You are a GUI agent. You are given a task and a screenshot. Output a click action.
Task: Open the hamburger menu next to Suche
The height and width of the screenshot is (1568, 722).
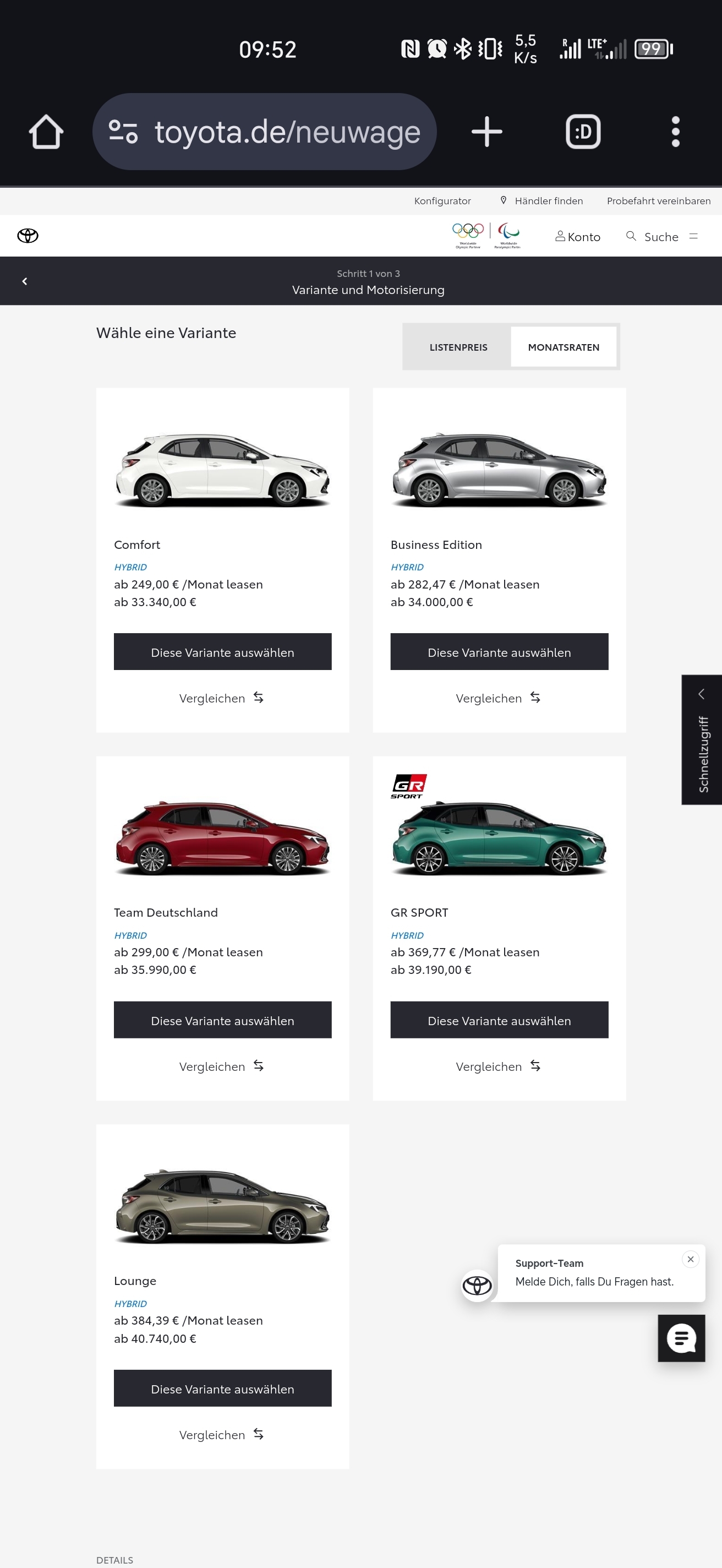pyautogui.click(x=693, y=236)
